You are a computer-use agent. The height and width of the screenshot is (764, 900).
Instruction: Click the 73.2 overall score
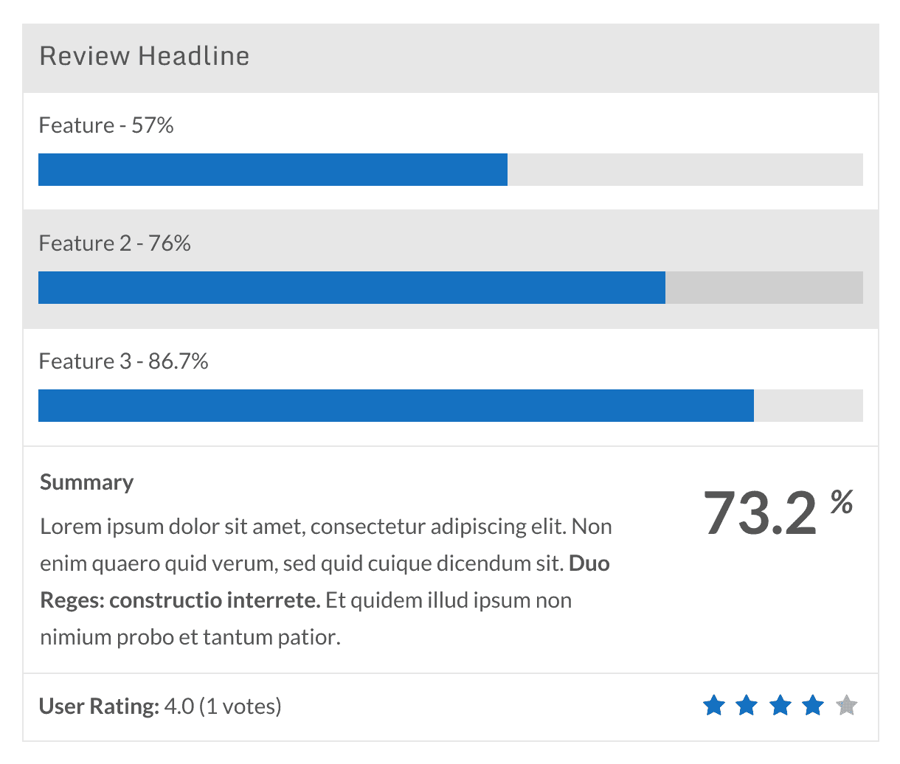760,513
